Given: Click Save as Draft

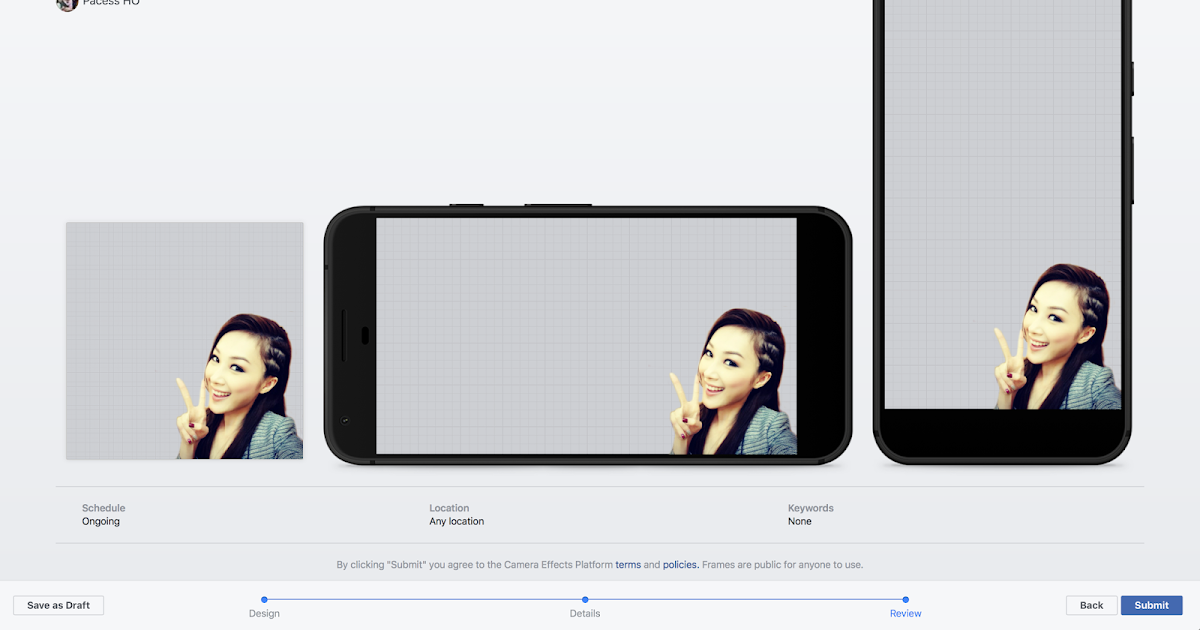Looking at the screenshot, I should [x=58, y=605].
